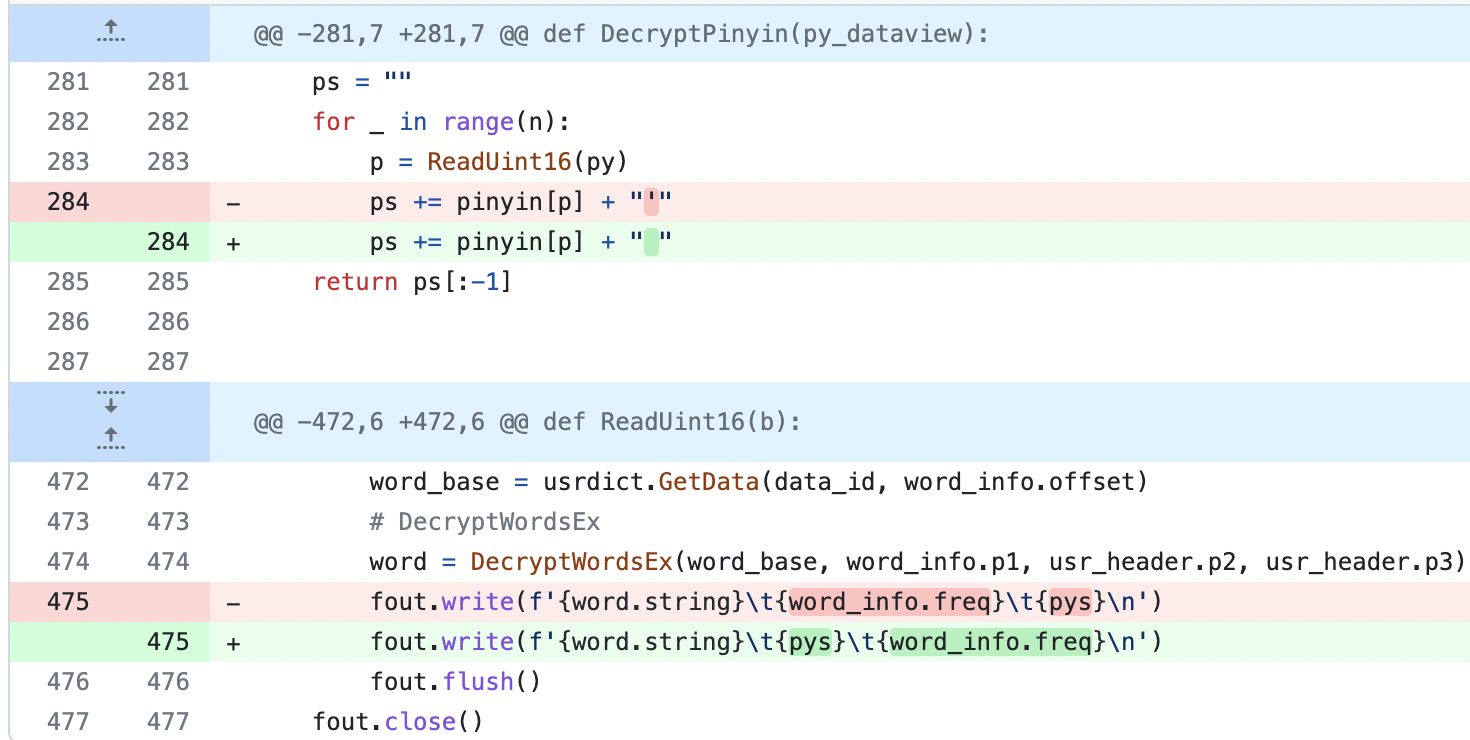Image resolution: width=1470 pixels, height=740 pixels.
Task: Click the minus marker on removed line 475
Action: click(233, 603)
